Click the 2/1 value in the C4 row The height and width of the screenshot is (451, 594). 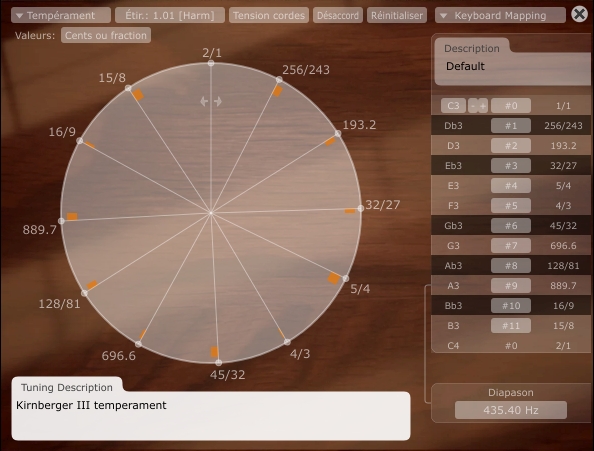pyautogui.click(x=563, y=346)
